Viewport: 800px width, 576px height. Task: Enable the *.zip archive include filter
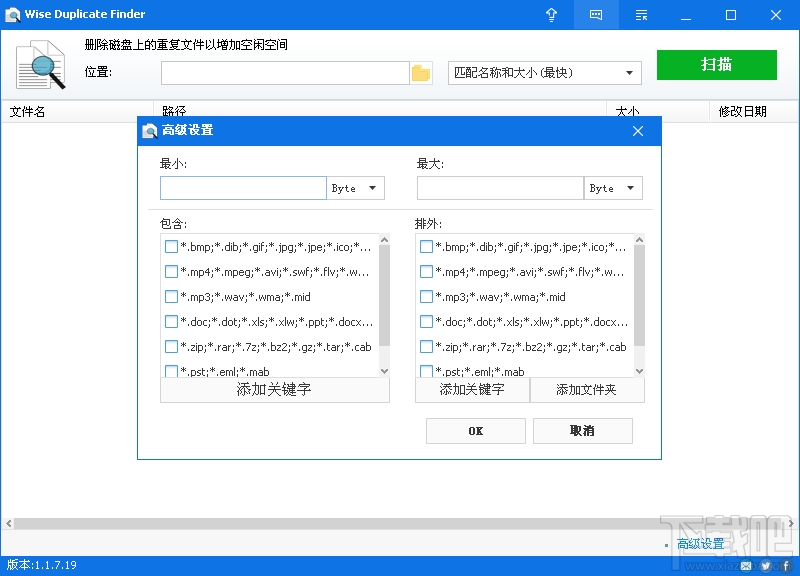click(170, 346)
